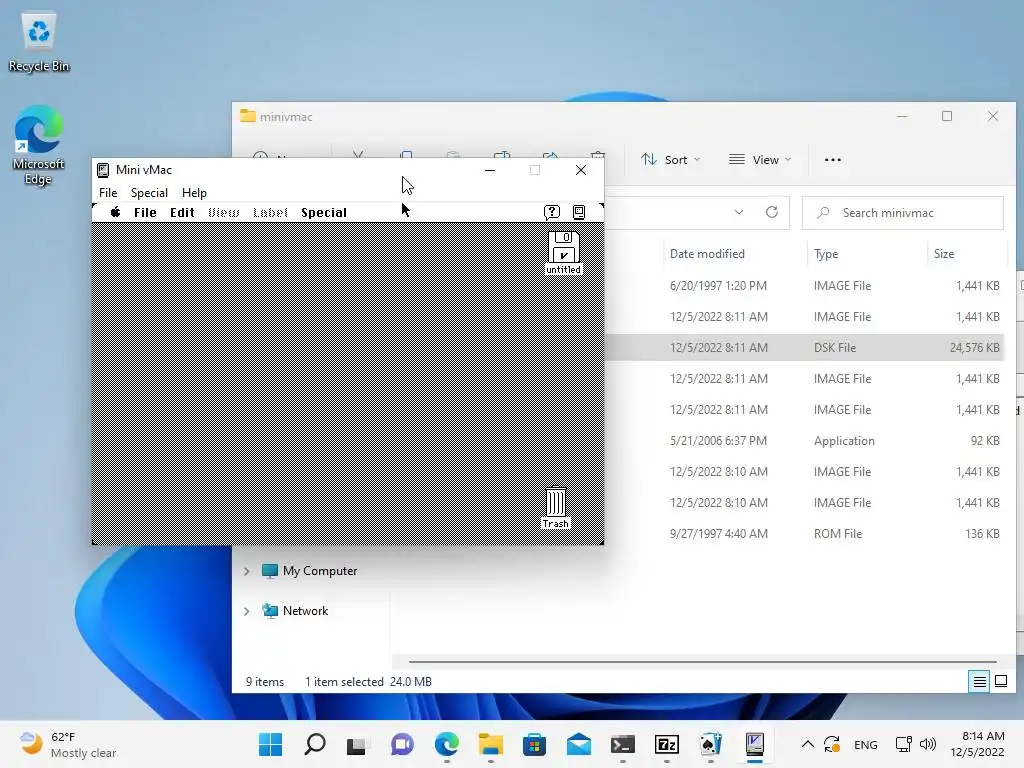The width and height of the screenshot is (1024, 768).
Task: Open the Application menu Mac icon
Action: coord(579,212)
